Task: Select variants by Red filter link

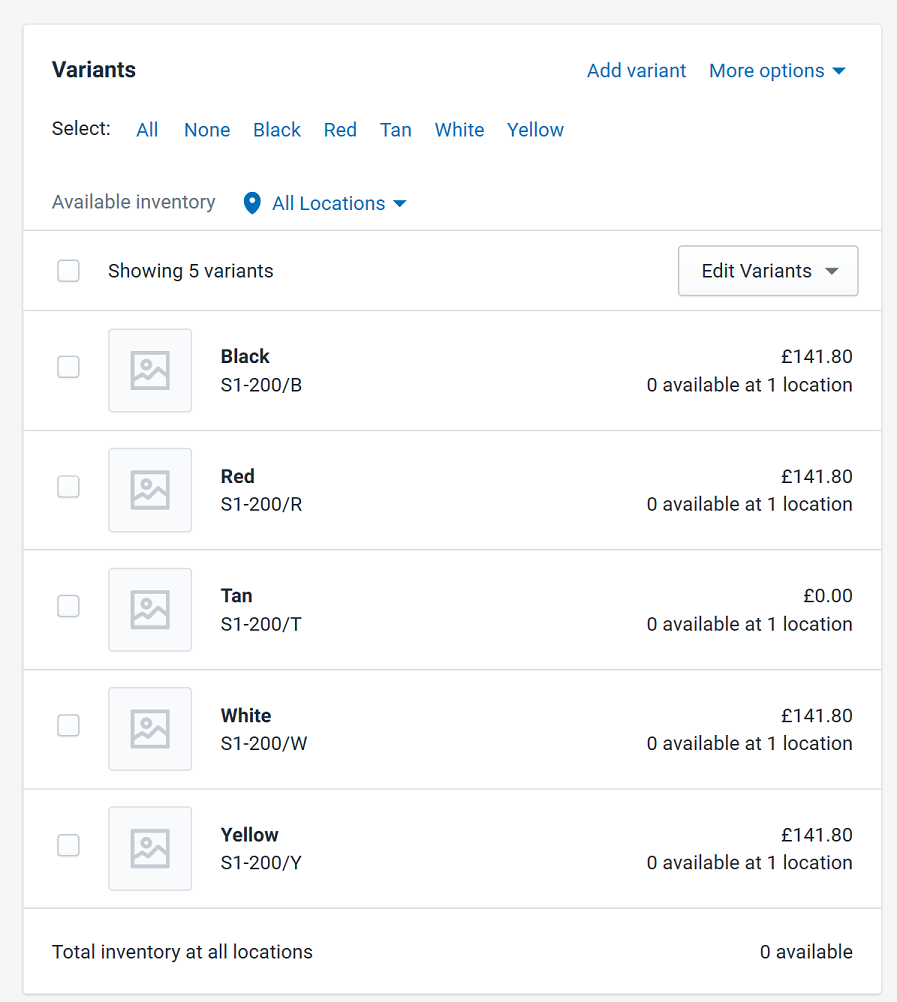Action: (340, 130)
